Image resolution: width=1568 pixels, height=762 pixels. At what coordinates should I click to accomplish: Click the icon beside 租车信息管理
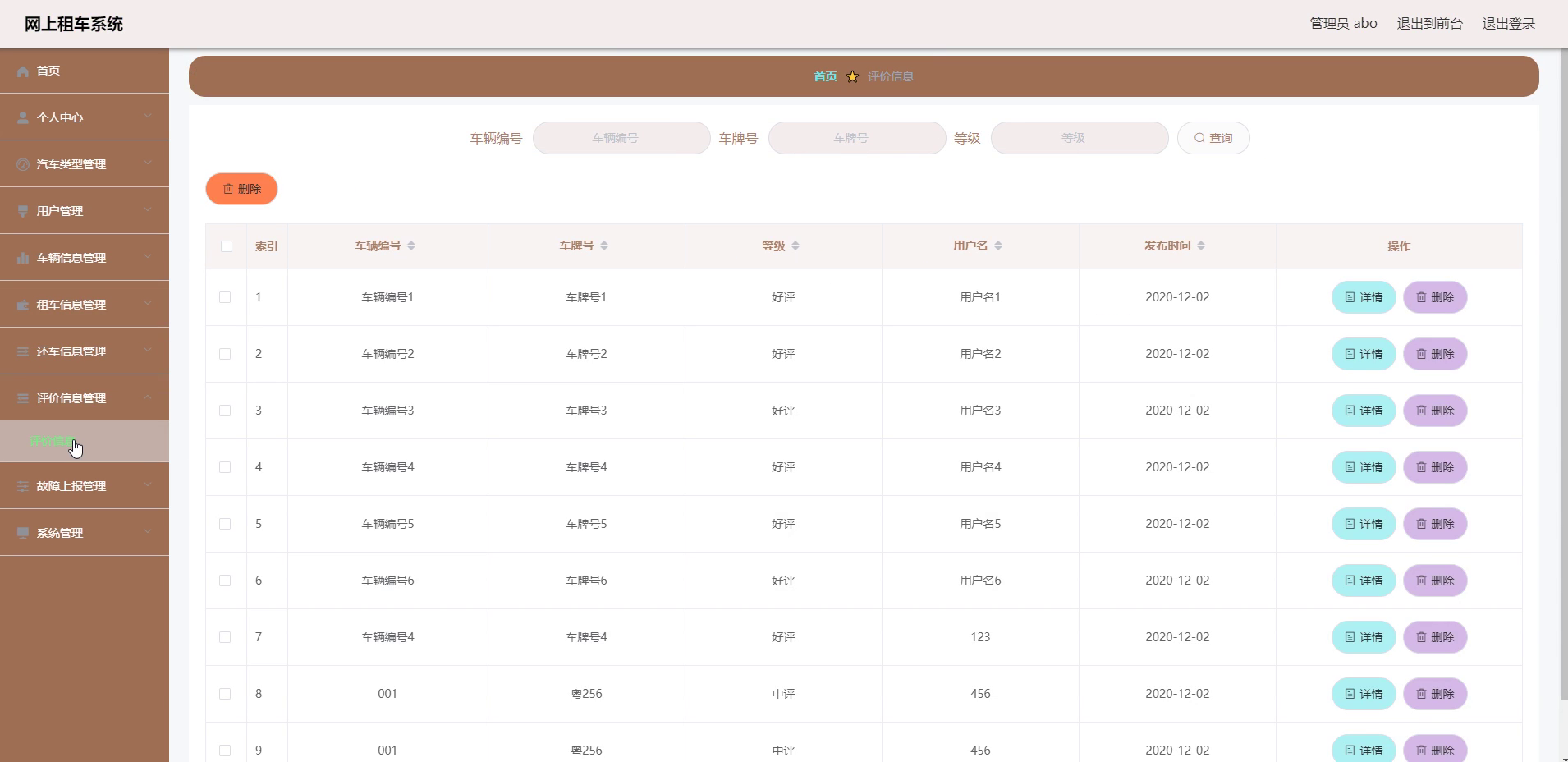pos(23,305)
